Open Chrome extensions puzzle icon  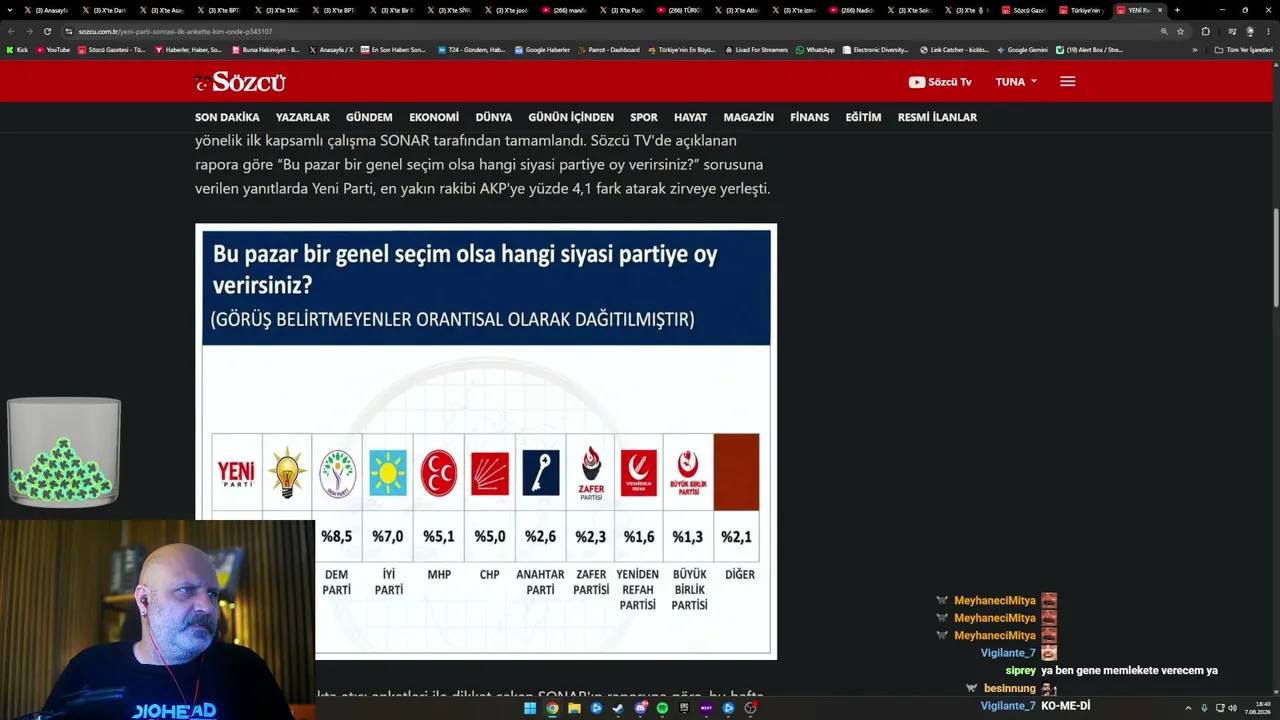(x=1205, y=31)
